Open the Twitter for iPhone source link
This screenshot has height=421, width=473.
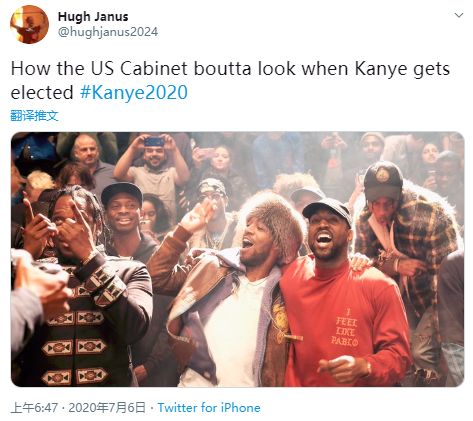pyautogui.click(x=209, y=408)
